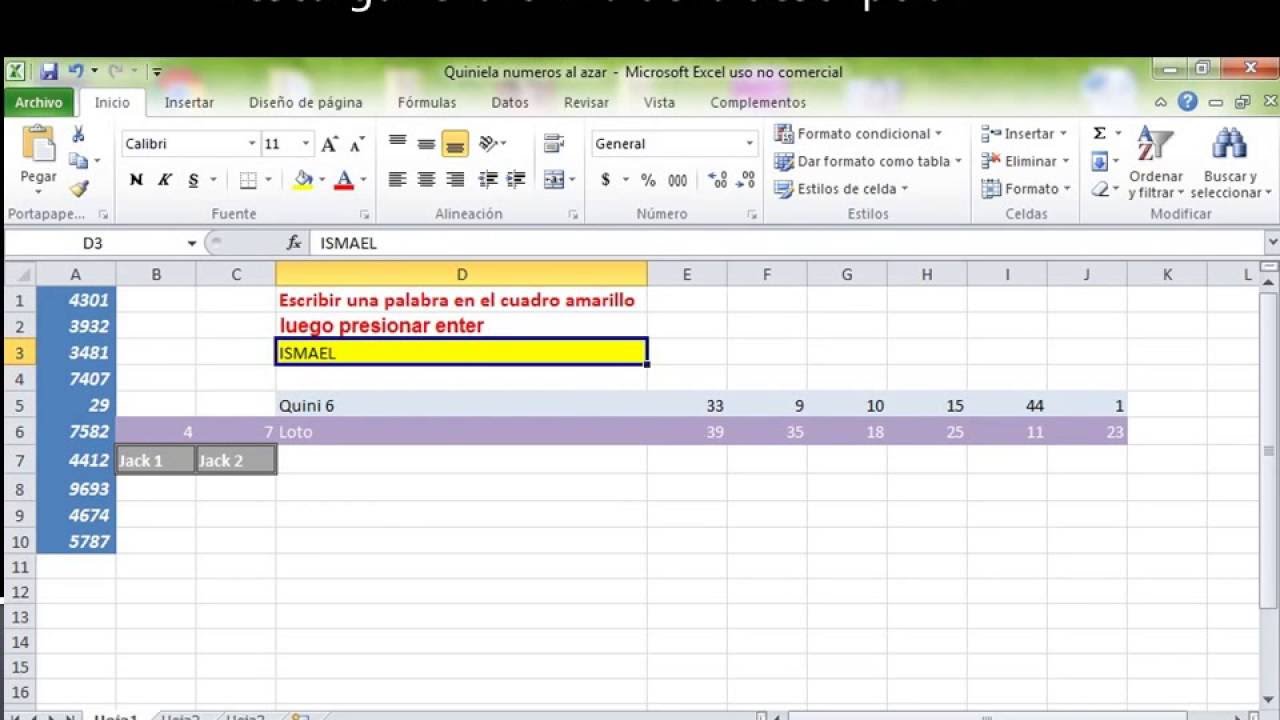1280x720 pixels.
Task: Switch to the Insertar tab
Action: click(x=189, y=102)
